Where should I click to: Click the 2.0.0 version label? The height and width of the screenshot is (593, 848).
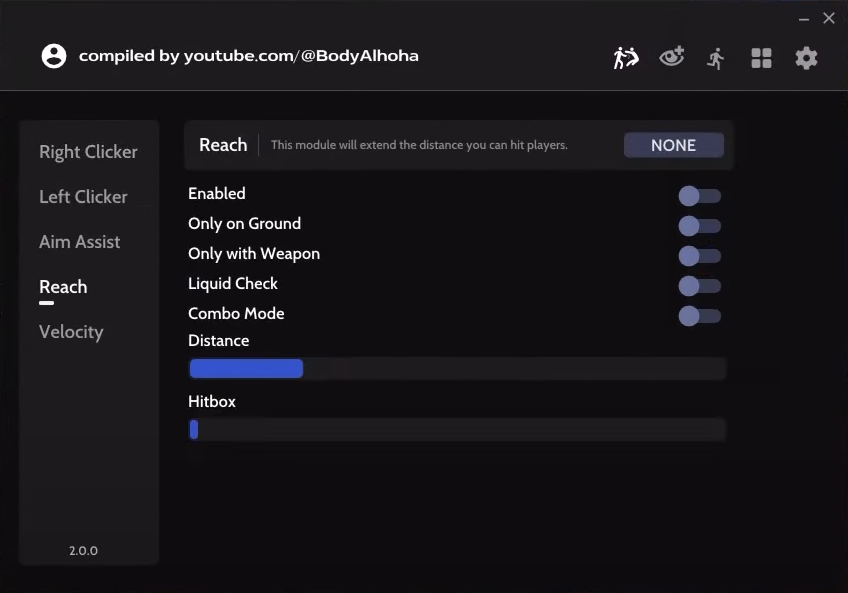pos(83,551)
